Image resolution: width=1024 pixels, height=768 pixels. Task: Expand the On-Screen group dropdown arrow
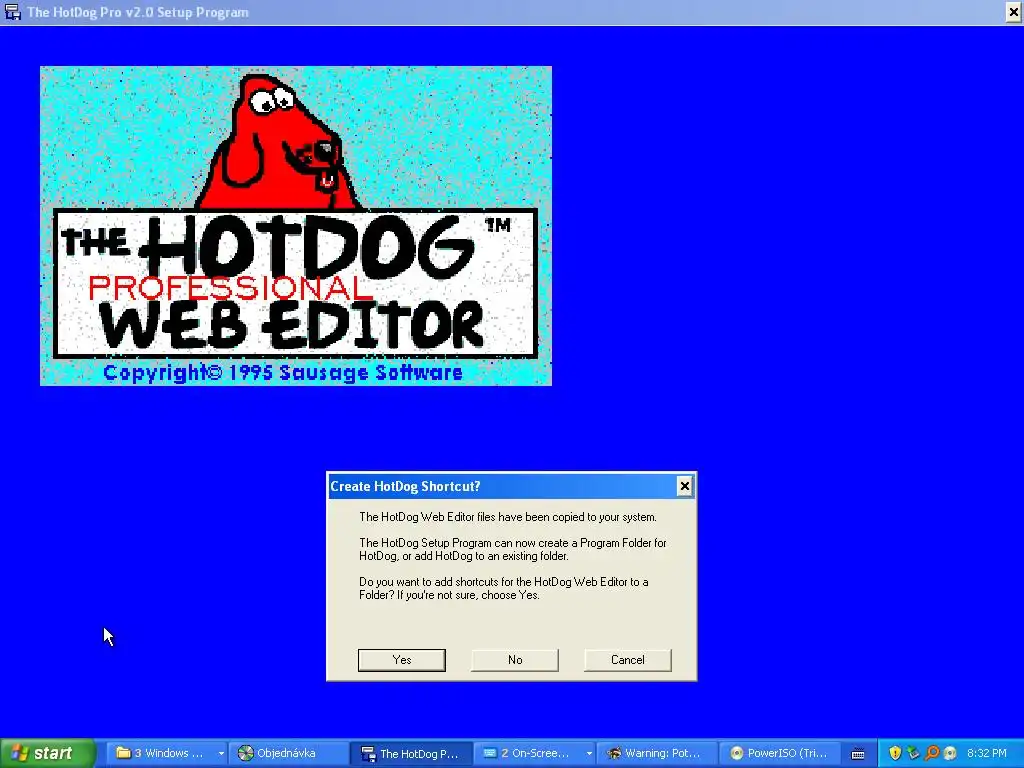589,753
